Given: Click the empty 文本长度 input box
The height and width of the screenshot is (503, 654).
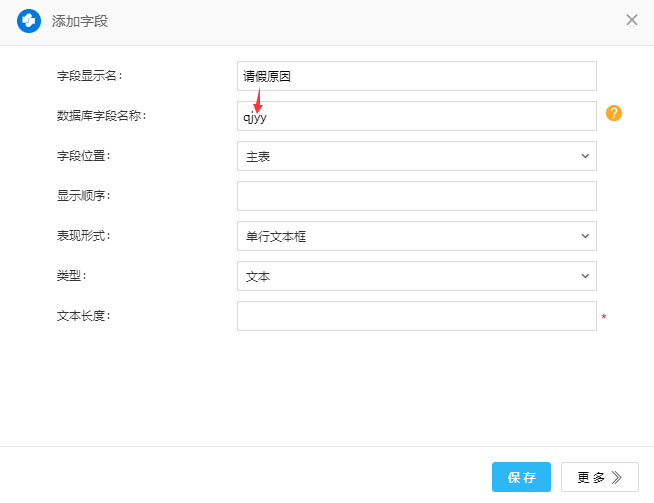Looking at the screenshot, I should tap(416, 316).
